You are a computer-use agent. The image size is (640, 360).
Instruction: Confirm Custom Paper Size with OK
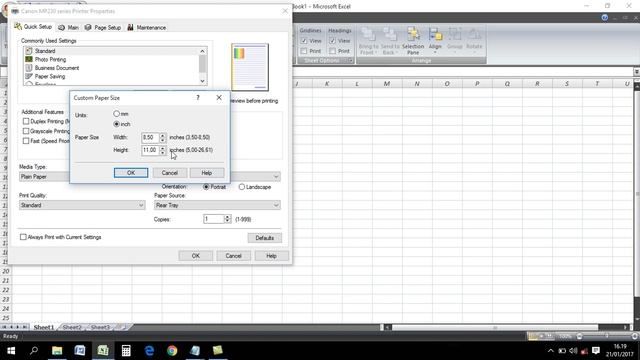131,173
